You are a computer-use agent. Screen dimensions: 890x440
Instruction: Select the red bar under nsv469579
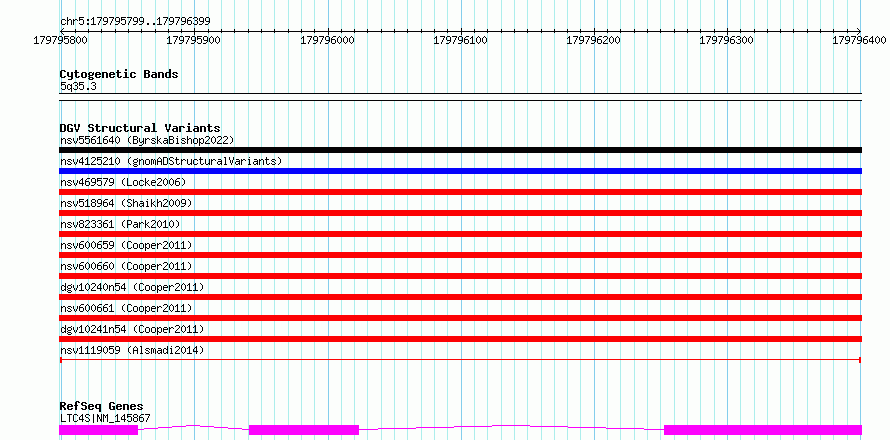pyautogui.click(x=460, y=192)
